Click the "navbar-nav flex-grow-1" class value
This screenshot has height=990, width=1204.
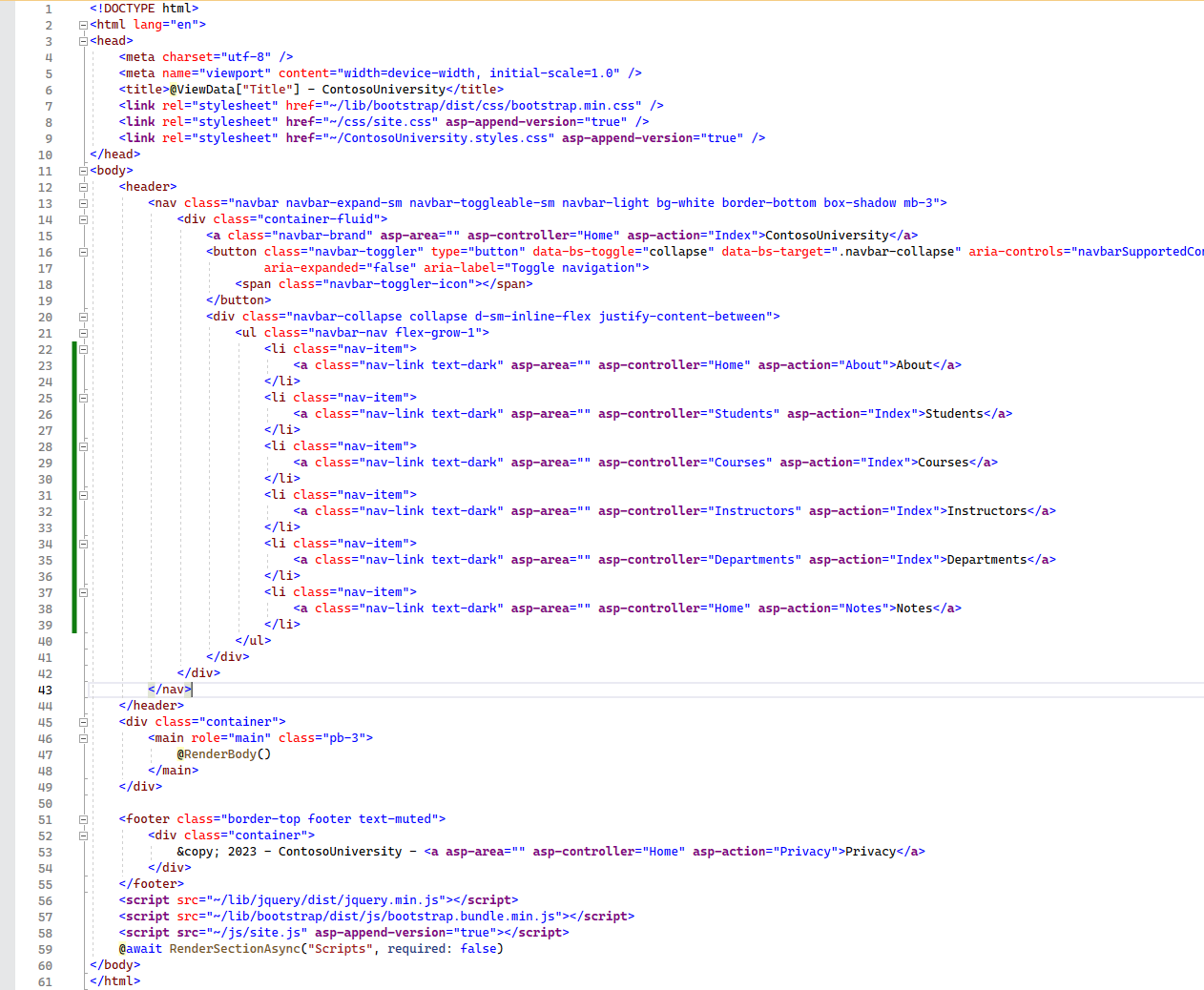pyautogui.click(x=395, y=333)
